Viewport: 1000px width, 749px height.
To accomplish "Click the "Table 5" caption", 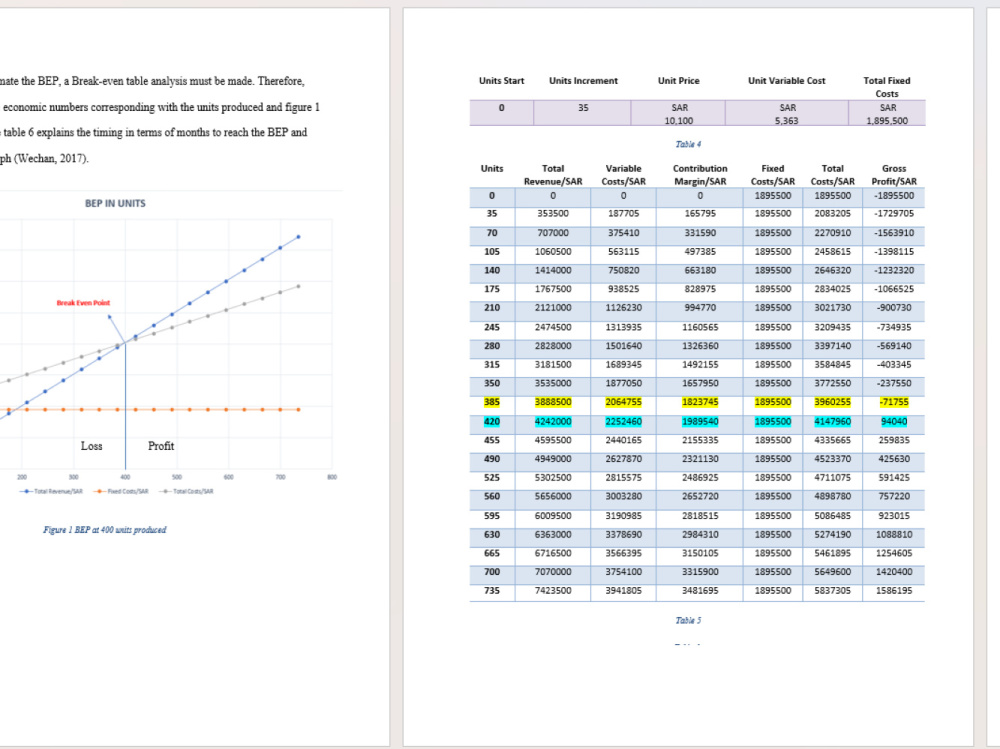I will pyautogui.click(x=688, y=620).
